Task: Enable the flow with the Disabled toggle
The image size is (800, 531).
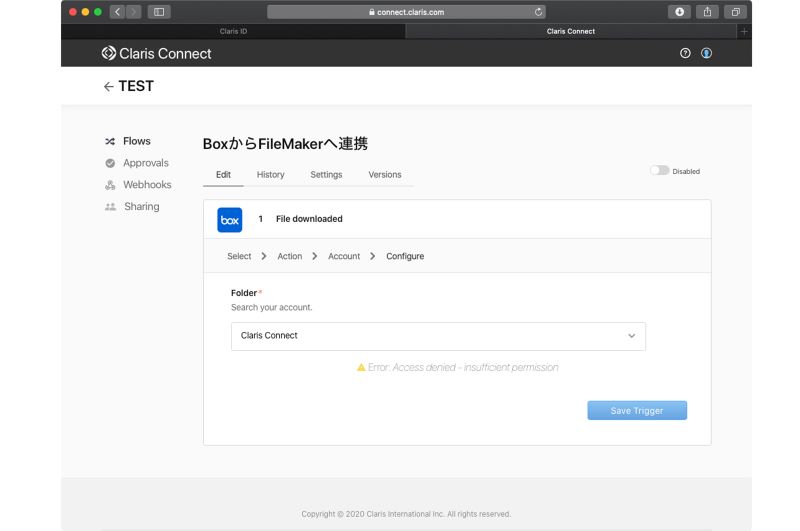Action: coord(659,170)
